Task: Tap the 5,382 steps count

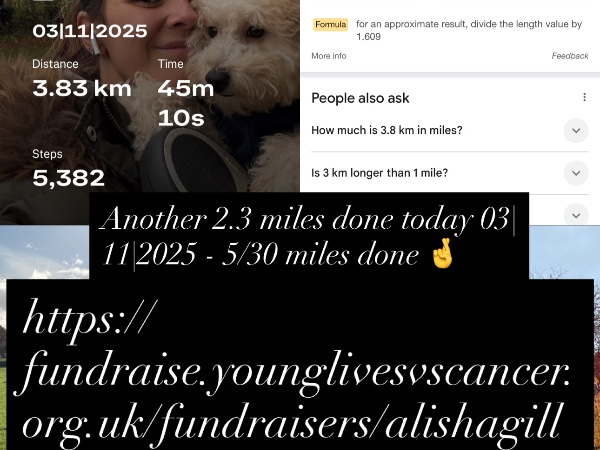Action: tap(68, 178)
